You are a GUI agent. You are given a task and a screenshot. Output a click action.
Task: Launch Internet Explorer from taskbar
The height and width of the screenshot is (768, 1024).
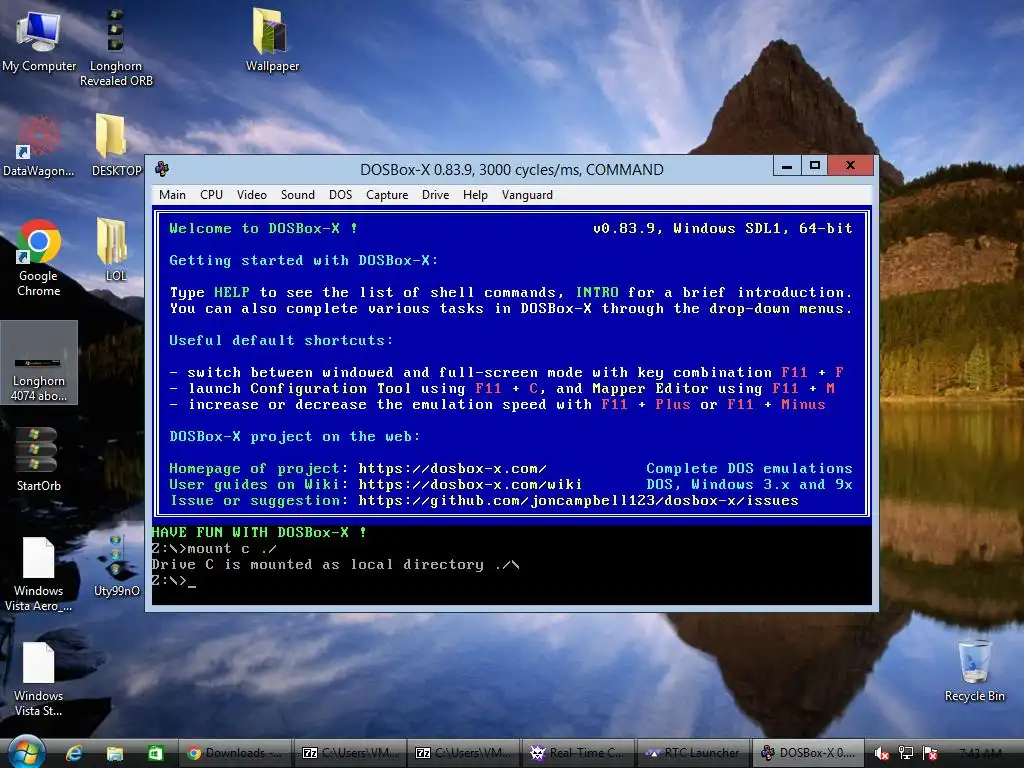click(74, 753)
